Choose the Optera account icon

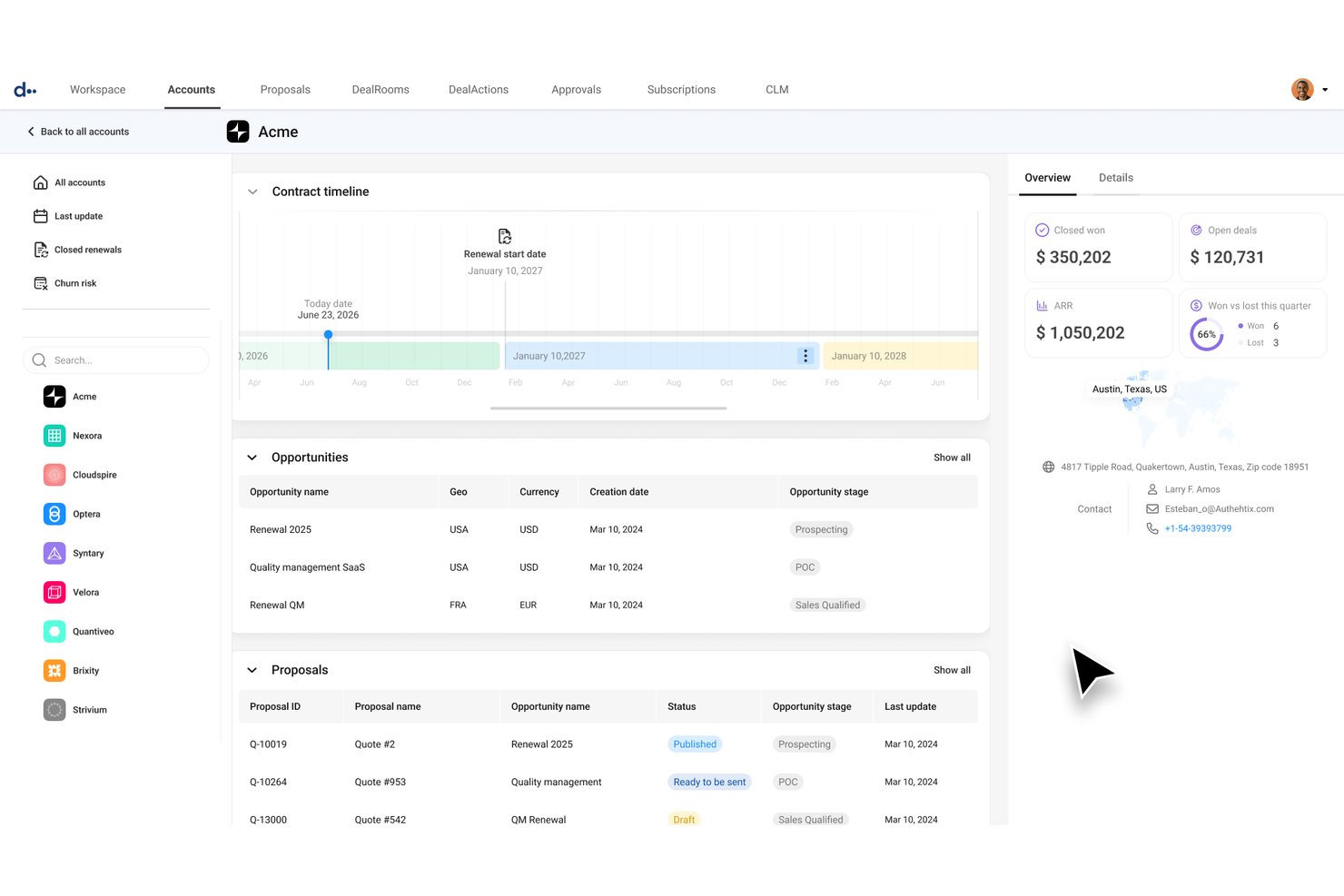tap(54, 514)
